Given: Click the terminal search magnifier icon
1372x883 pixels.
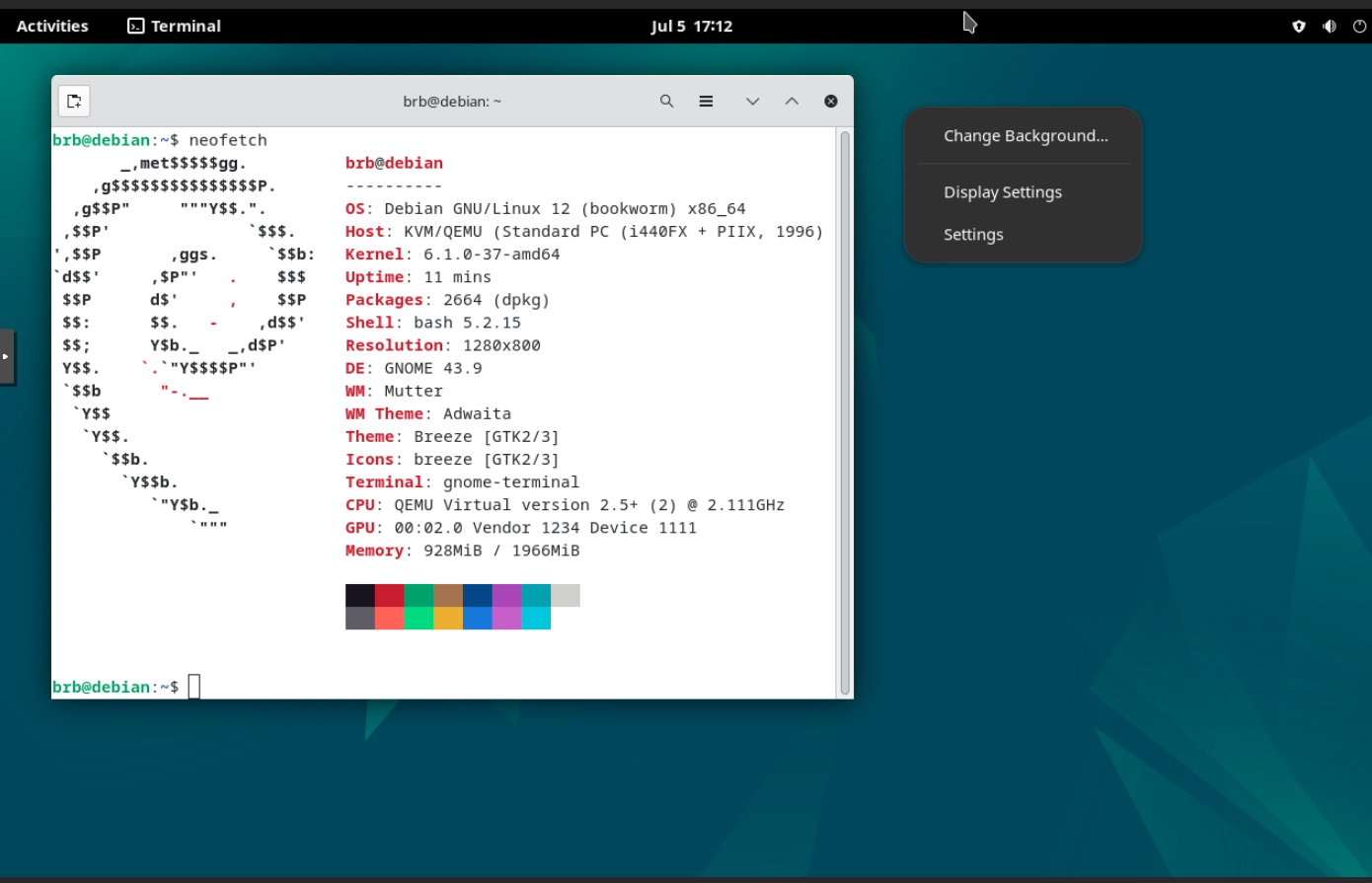Looking at the screenshot, I should click(x=667, y=101).
